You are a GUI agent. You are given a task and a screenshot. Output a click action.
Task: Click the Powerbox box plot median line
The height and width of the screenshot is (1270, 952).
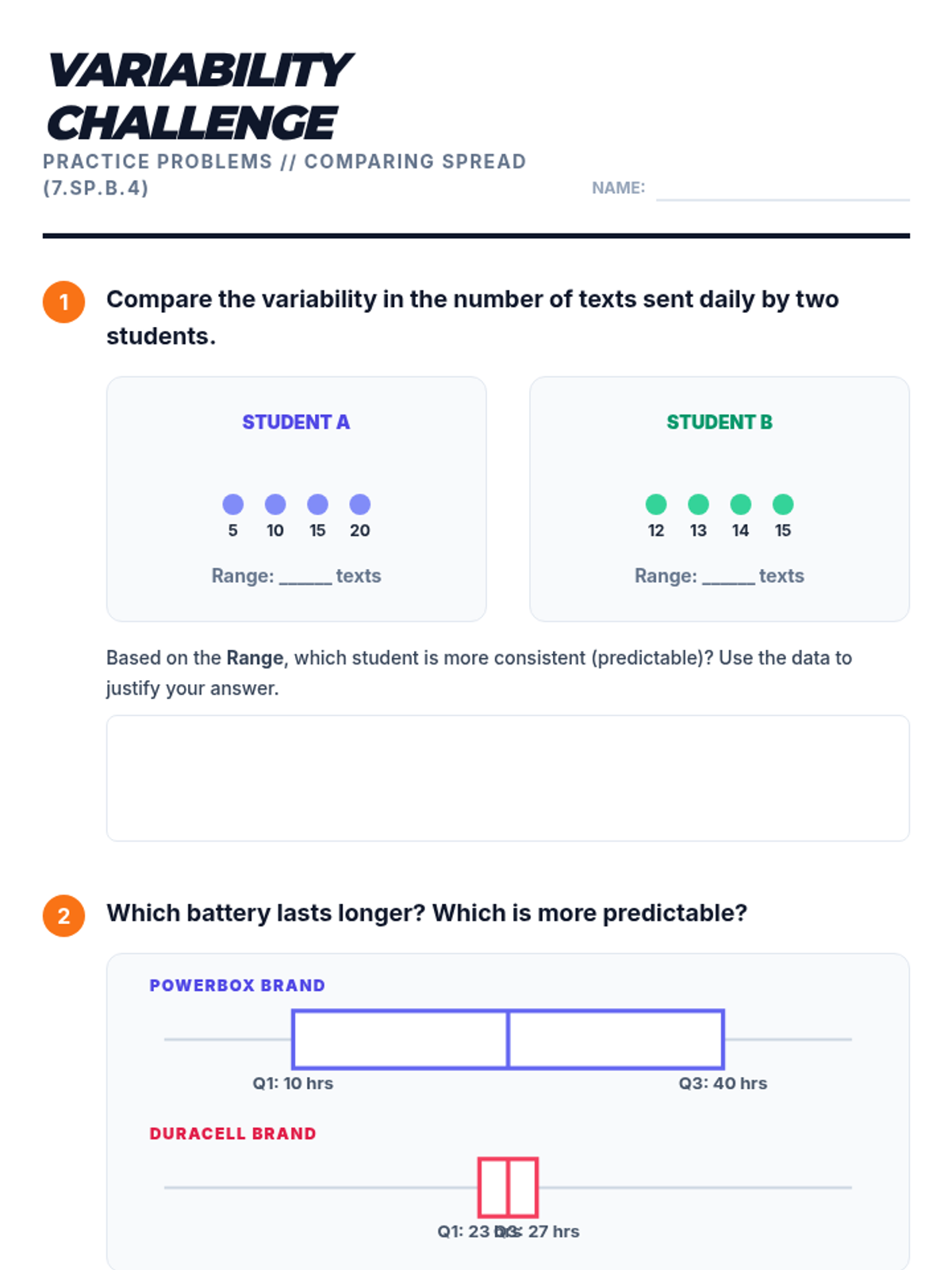[508, 1039]
